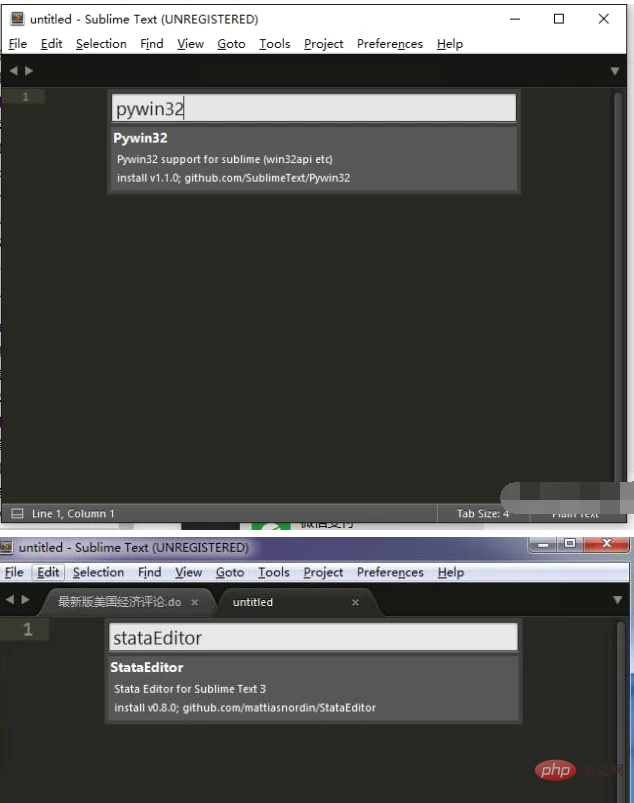This screenshot has height=803, width=634.
Task: Open Selection menu in bottom window
Action: pos(98,573)
